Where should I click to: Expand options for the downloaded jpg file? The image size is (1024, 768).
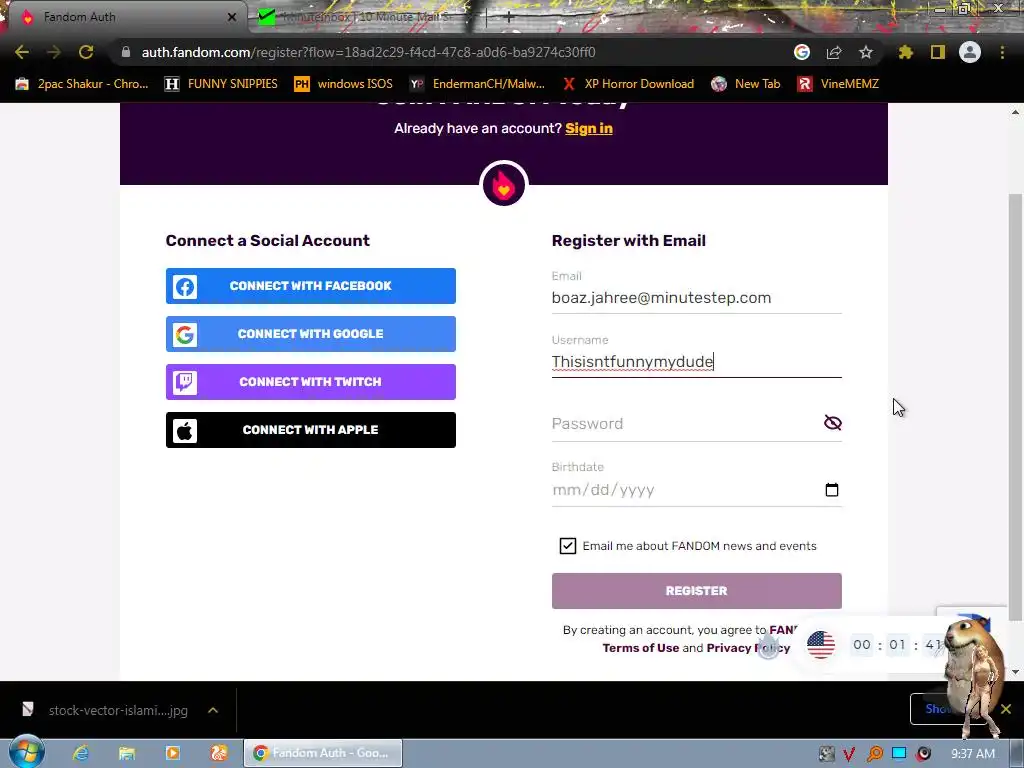pyautogui.click(x=213, y=710)
